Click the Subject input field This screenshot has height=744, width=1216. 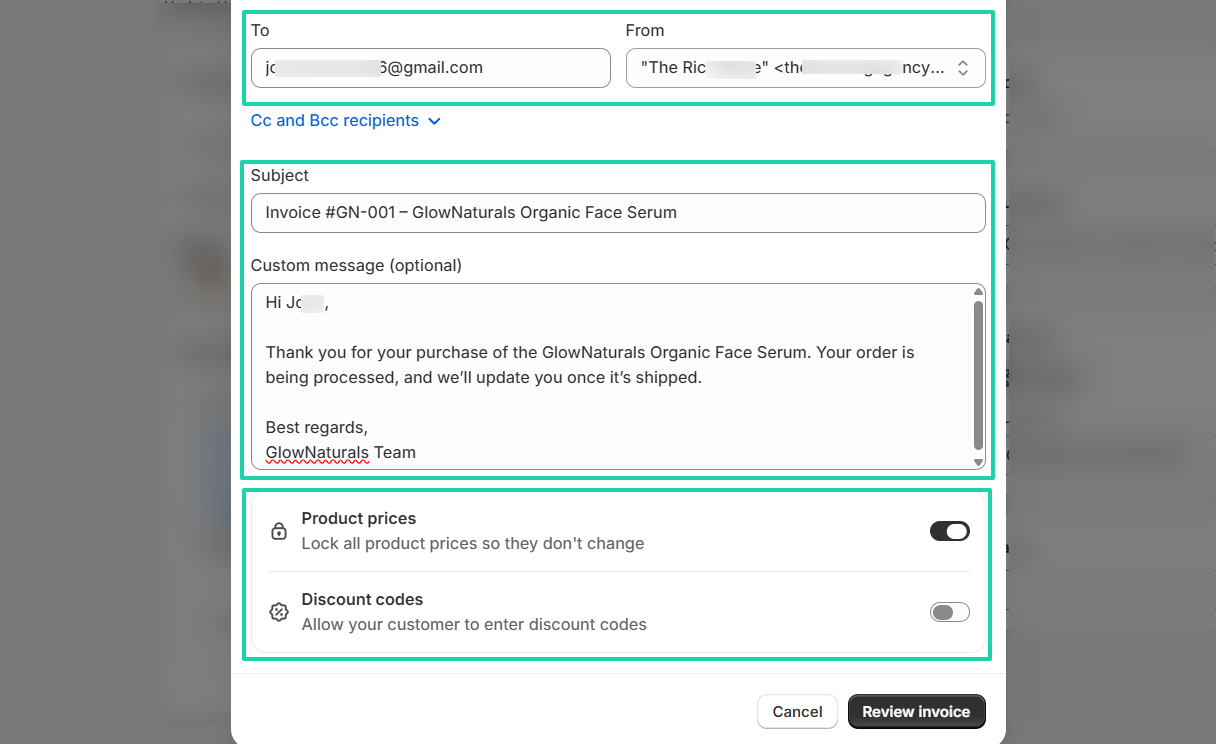click(x=618, y=213)
